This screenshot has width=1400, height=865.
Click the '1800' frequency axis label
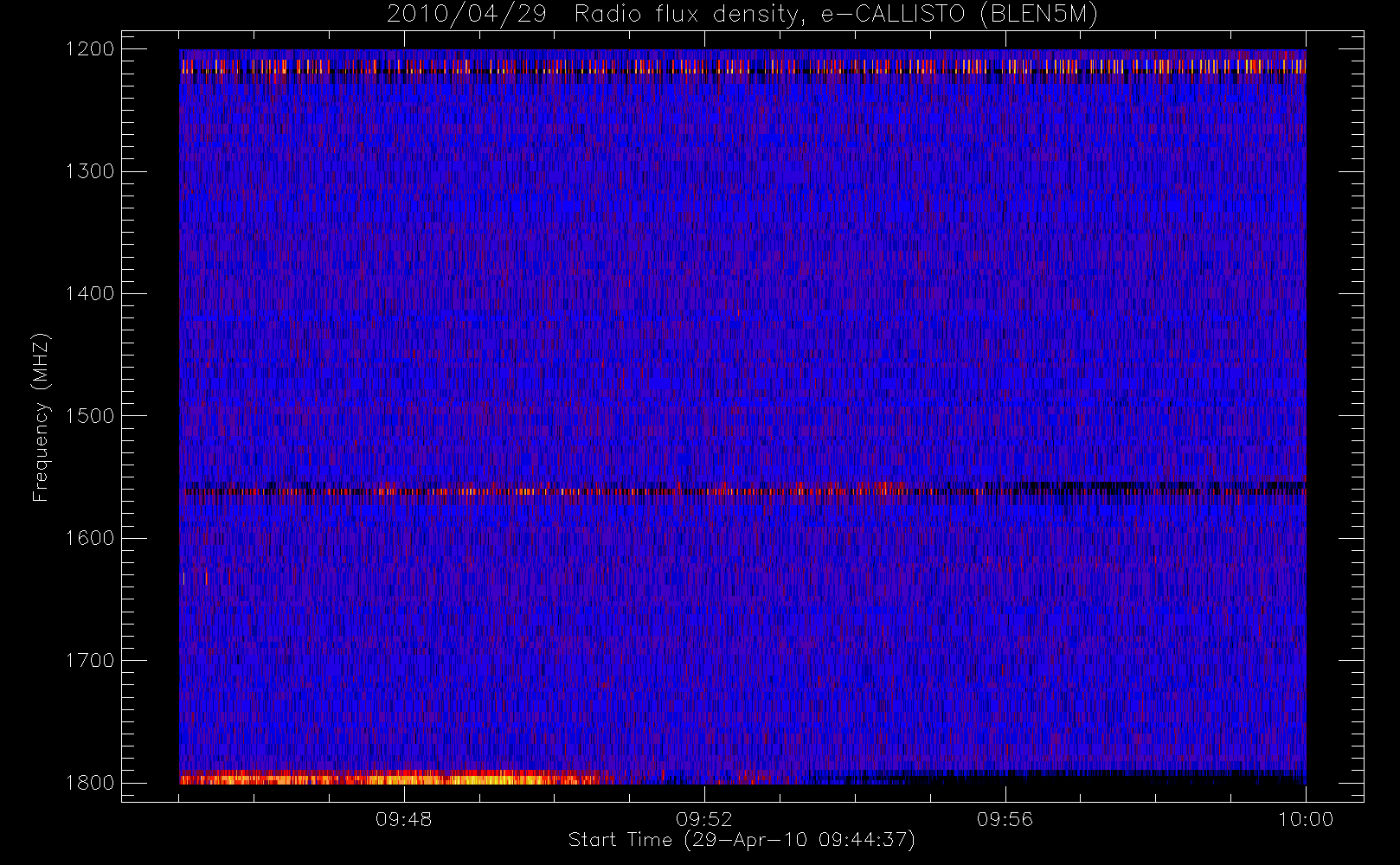(90, 783)
